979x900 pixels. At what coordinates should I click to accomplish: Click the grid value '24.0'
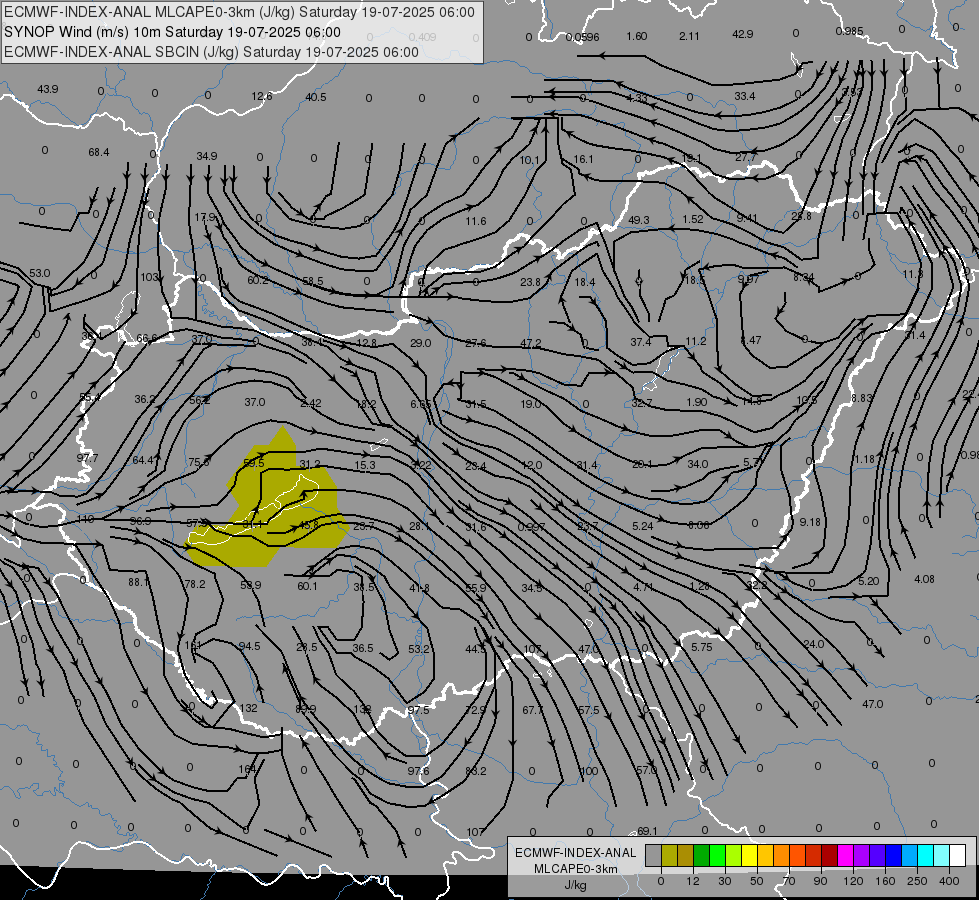point(814,644)
